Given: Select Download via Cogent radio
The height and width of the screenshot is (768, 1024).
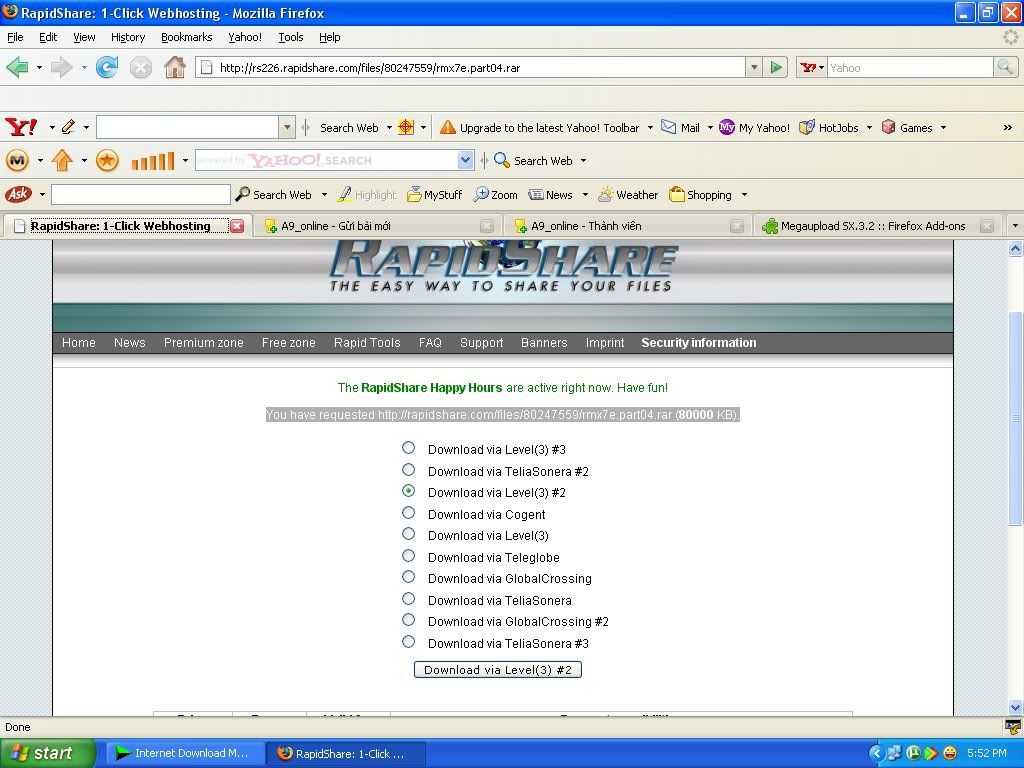Looking at the screenshot, I should click(408, 513).
